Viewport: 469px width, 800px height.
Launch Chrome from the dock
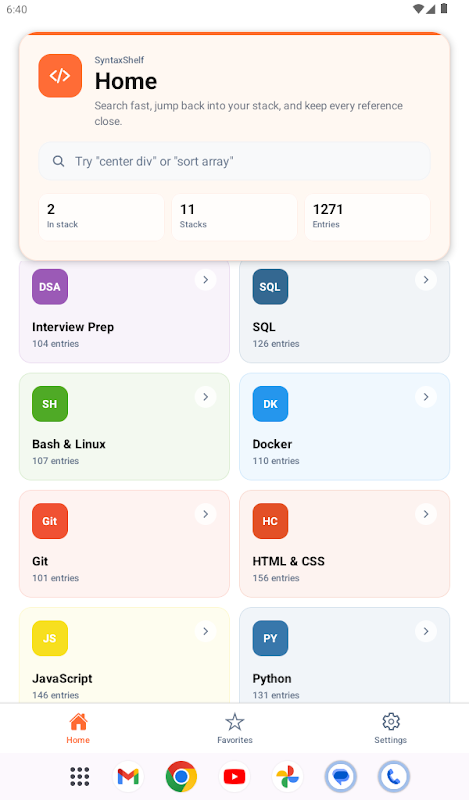[x=181, y=777]
